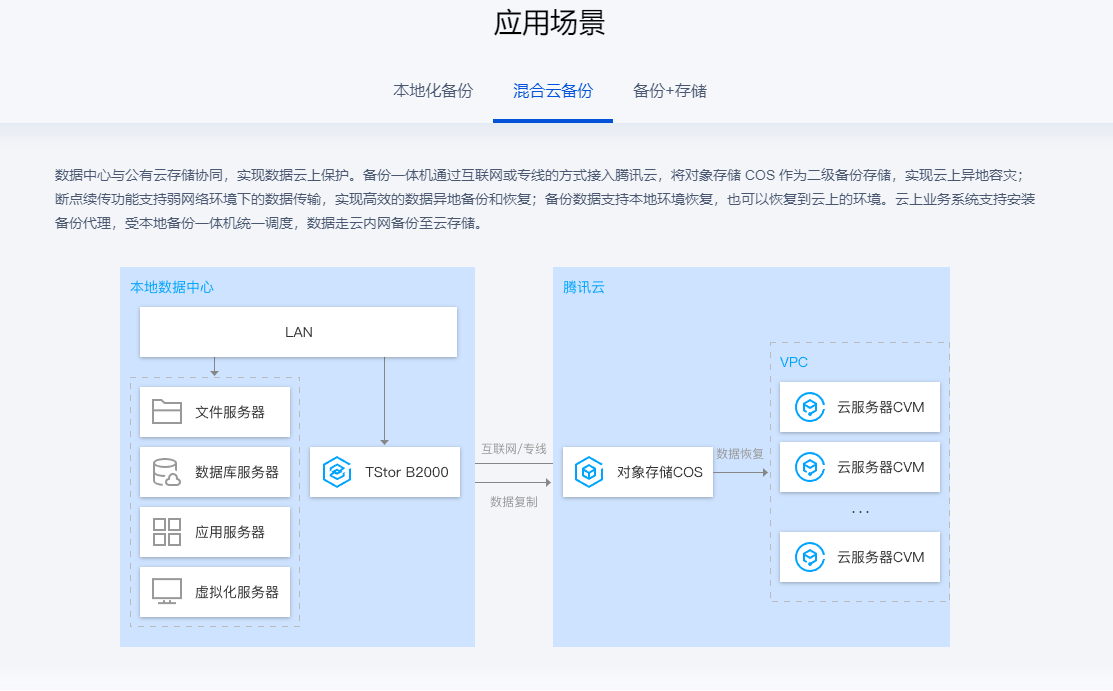Screen dimensions: 1113x691
Task: Click the 互联网/专线 label
Action: click(514, 449)
